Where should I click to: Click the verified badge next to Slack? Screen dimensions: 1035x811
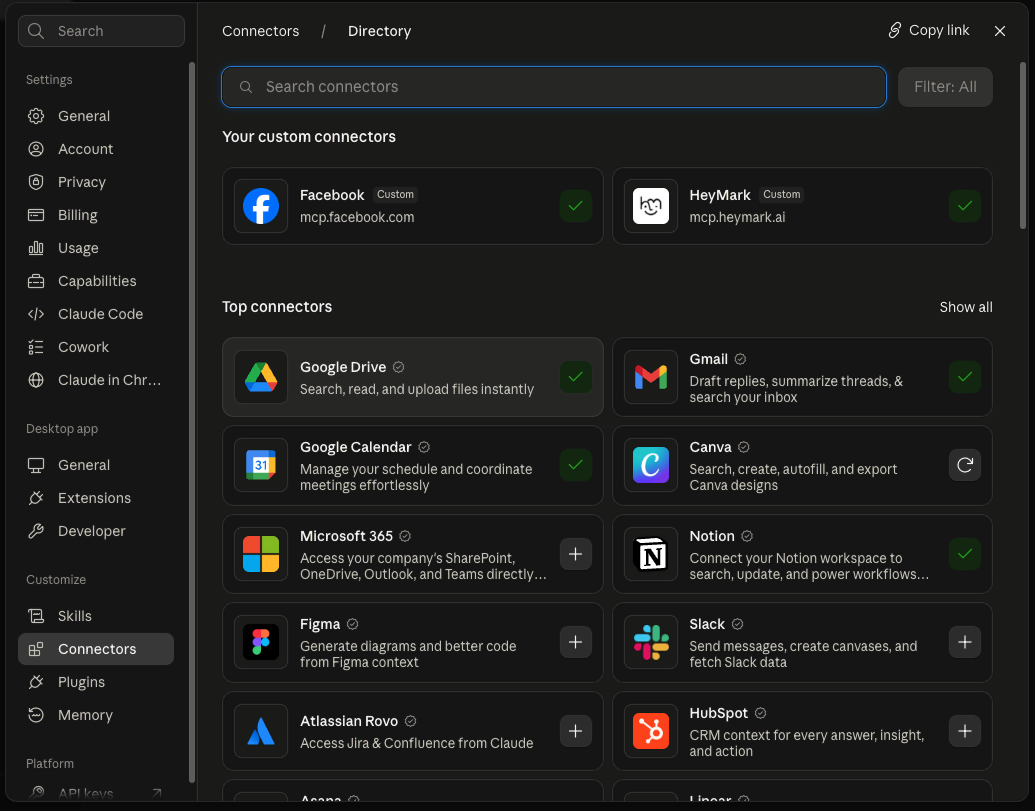coord(738,624)
